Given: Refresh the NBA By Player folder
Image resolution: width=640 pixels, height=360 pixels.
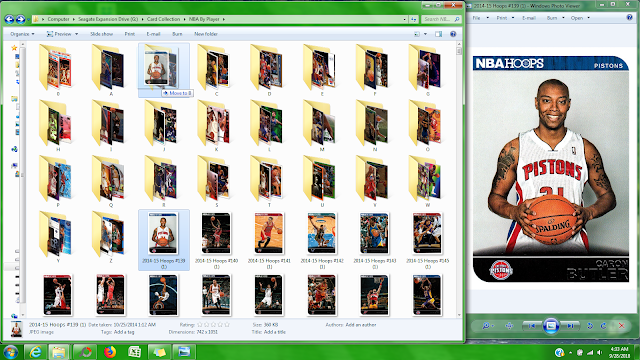Looking at the screenshot, I should (414, 19).
